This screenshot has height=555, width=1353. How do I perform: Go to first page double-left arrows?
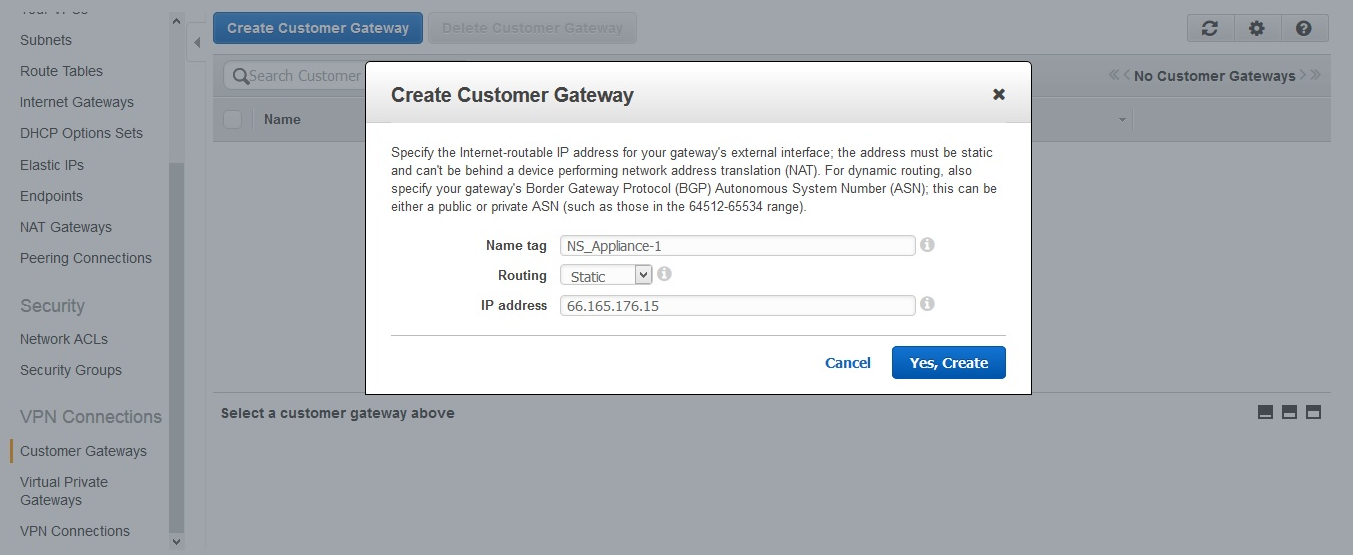tap(1114, 75)
